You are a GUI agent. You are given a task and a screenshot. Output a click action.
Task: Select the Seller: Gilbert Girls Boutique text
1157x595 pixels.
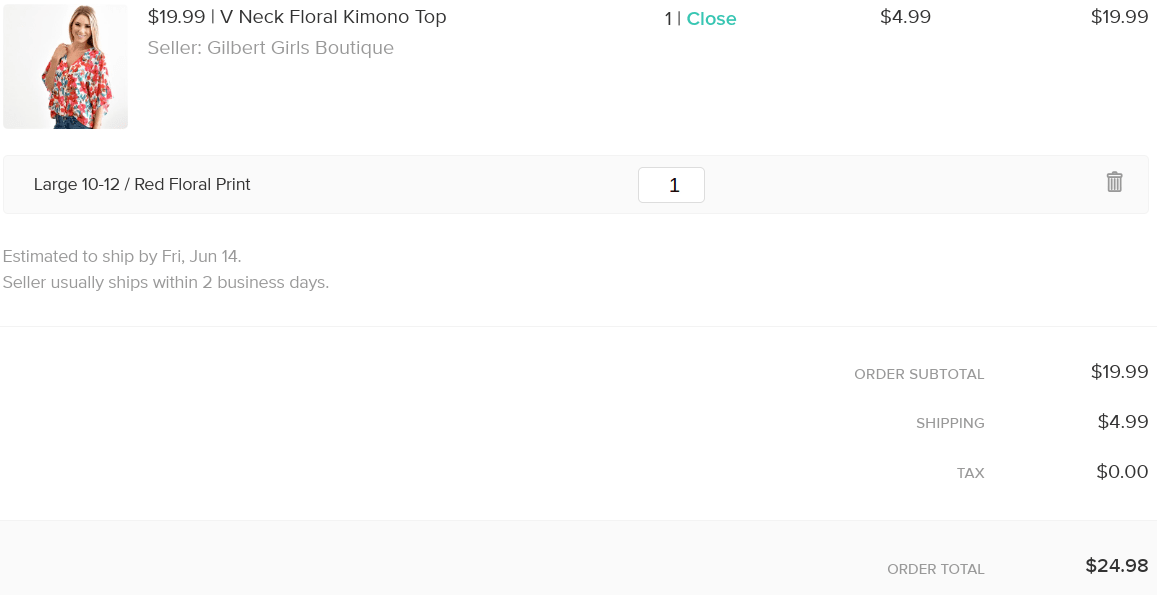[271, 48]
